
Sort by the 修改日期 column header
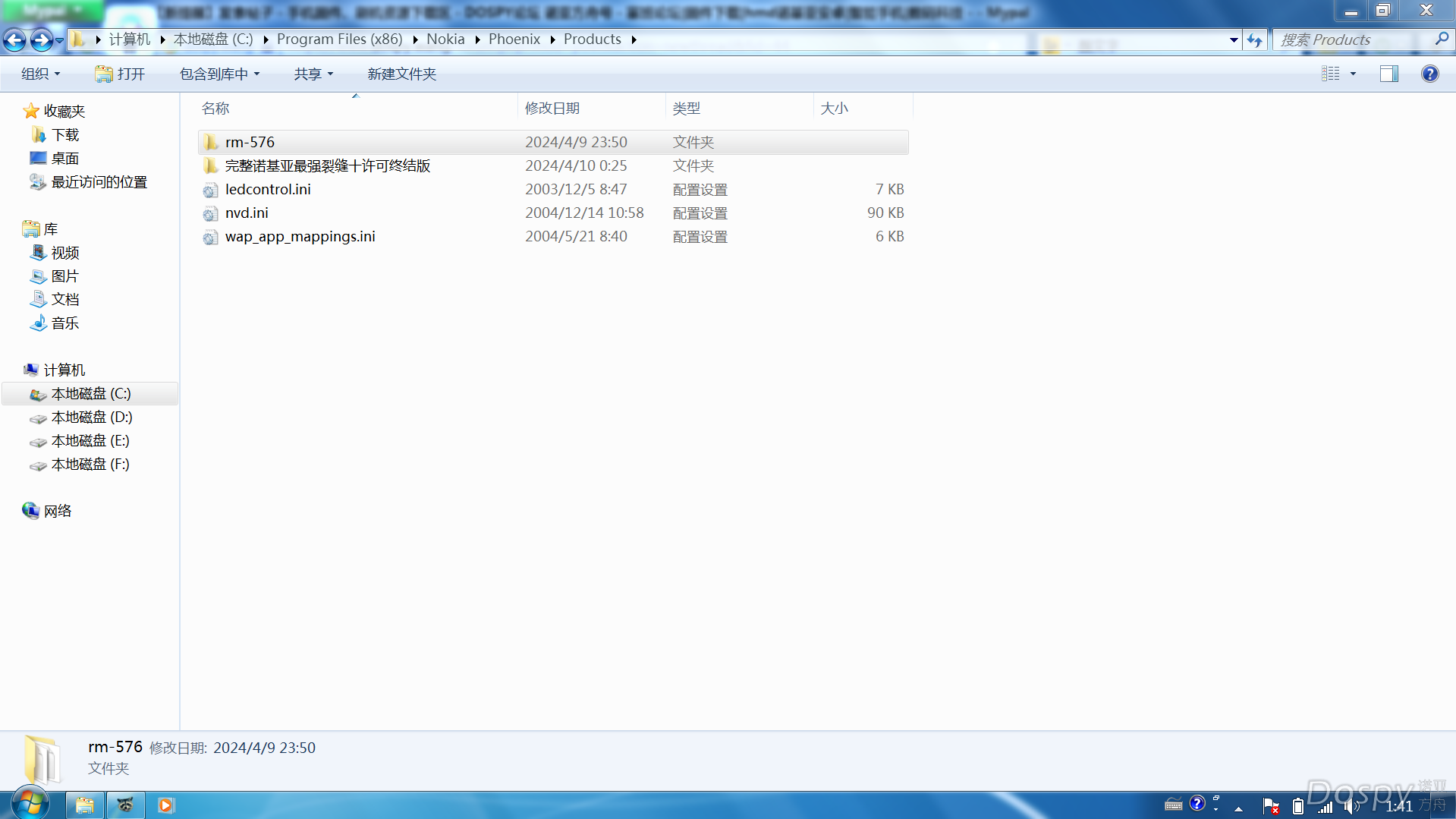[x=552, y=108]
